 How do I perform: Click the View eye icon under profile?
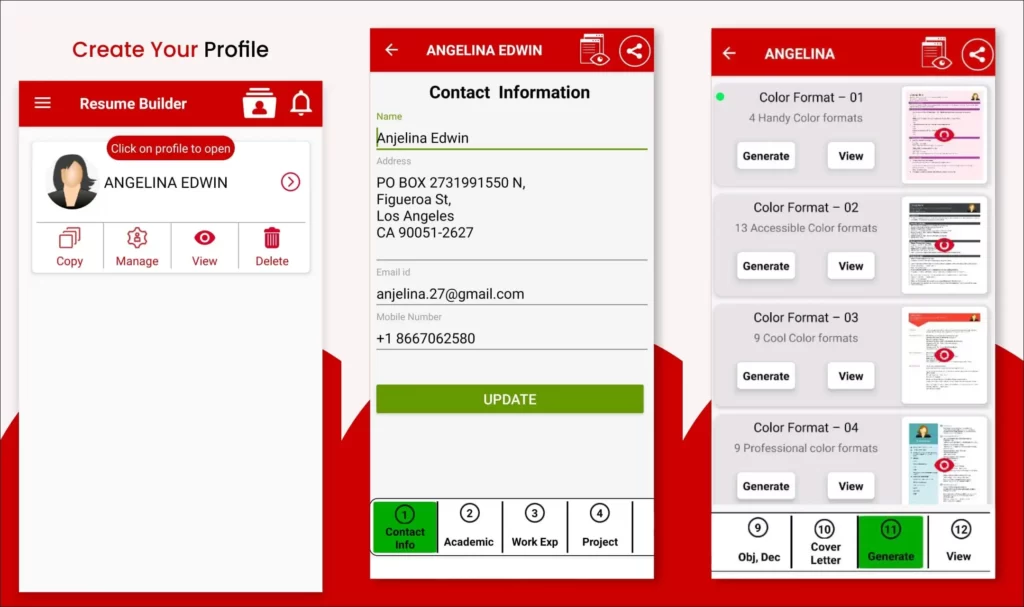click(x=204, y=238)
